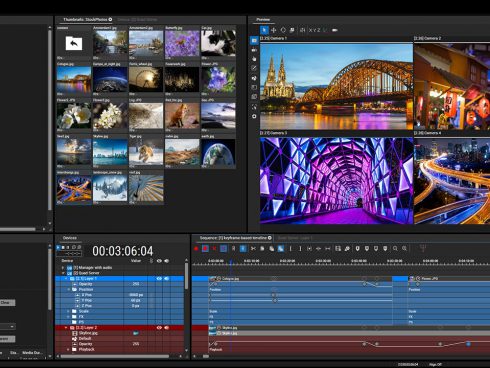
Task: Collapse the Layer 2 tree row
Action: [x=66, y=328]
